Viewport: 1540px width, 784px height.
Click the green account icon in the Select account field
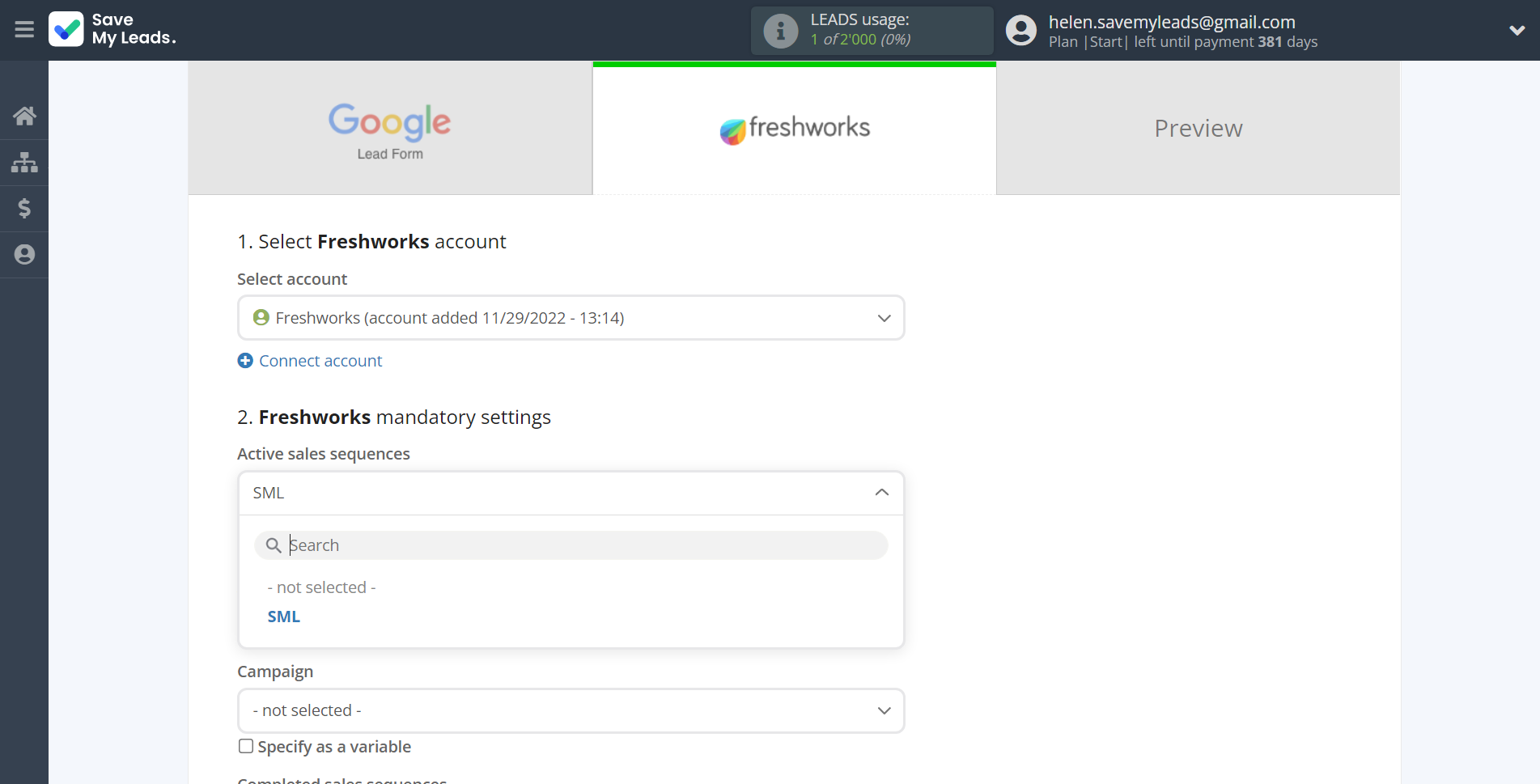tap(261, 317)
